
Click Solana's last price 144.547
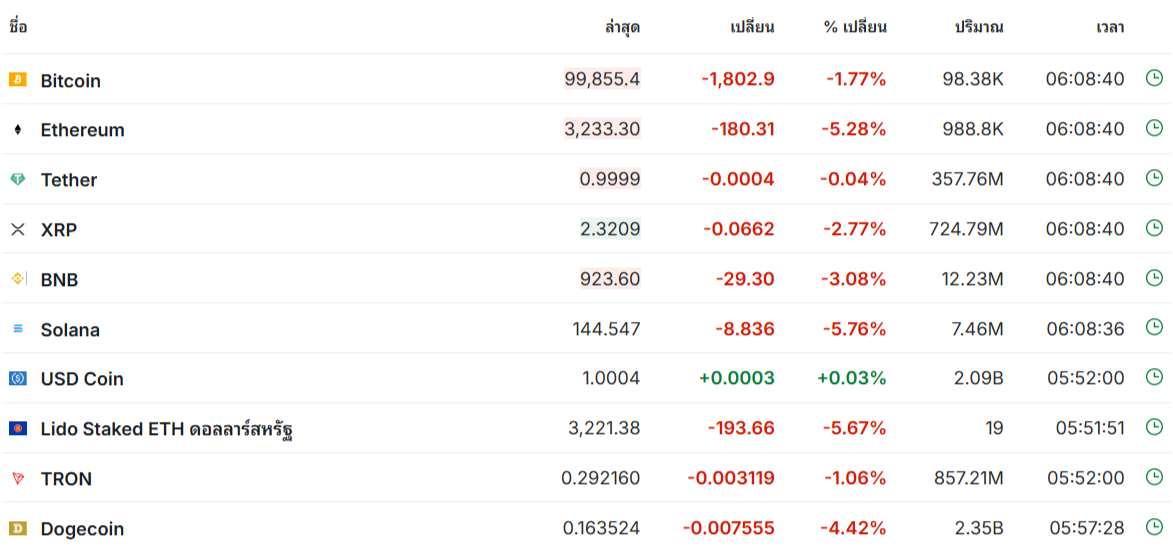(606, 329)
